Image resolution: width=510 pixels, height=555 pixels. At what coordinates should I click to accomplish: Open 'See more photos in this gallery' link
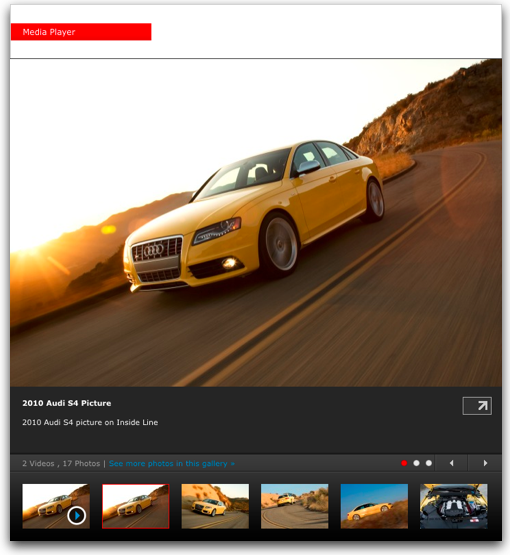tap(172, 464)
